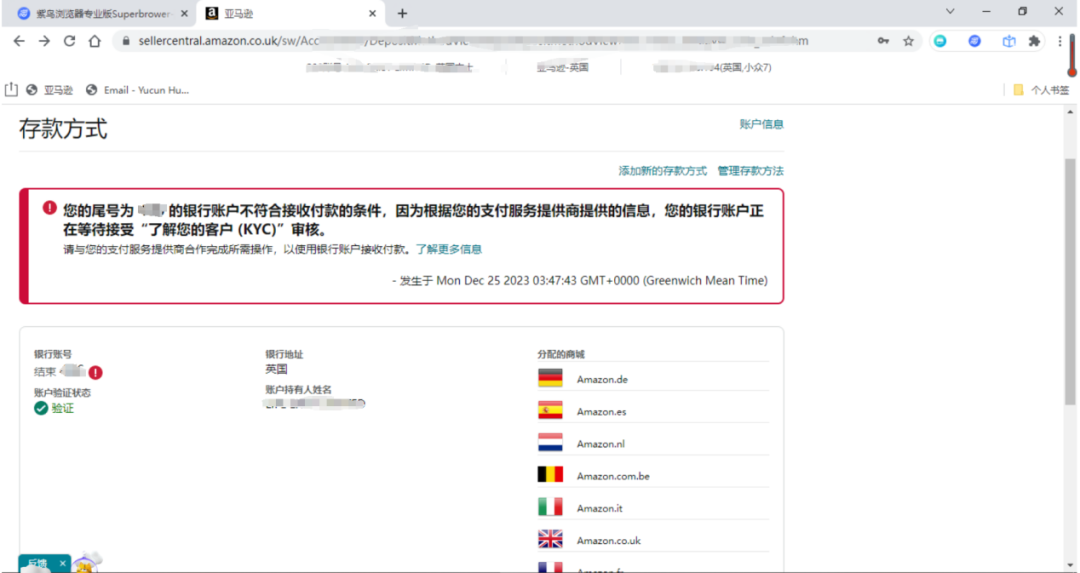Expand the tab search chevron
This screenshot has height=573, width=1080.
[x=950, y=11]
